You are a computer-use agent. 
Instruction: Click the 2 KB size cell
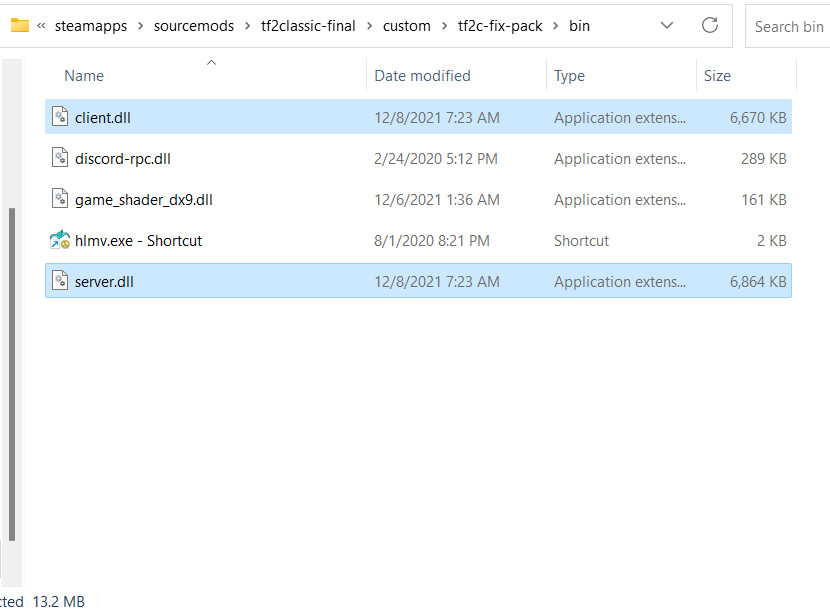[x=771, y=241]
